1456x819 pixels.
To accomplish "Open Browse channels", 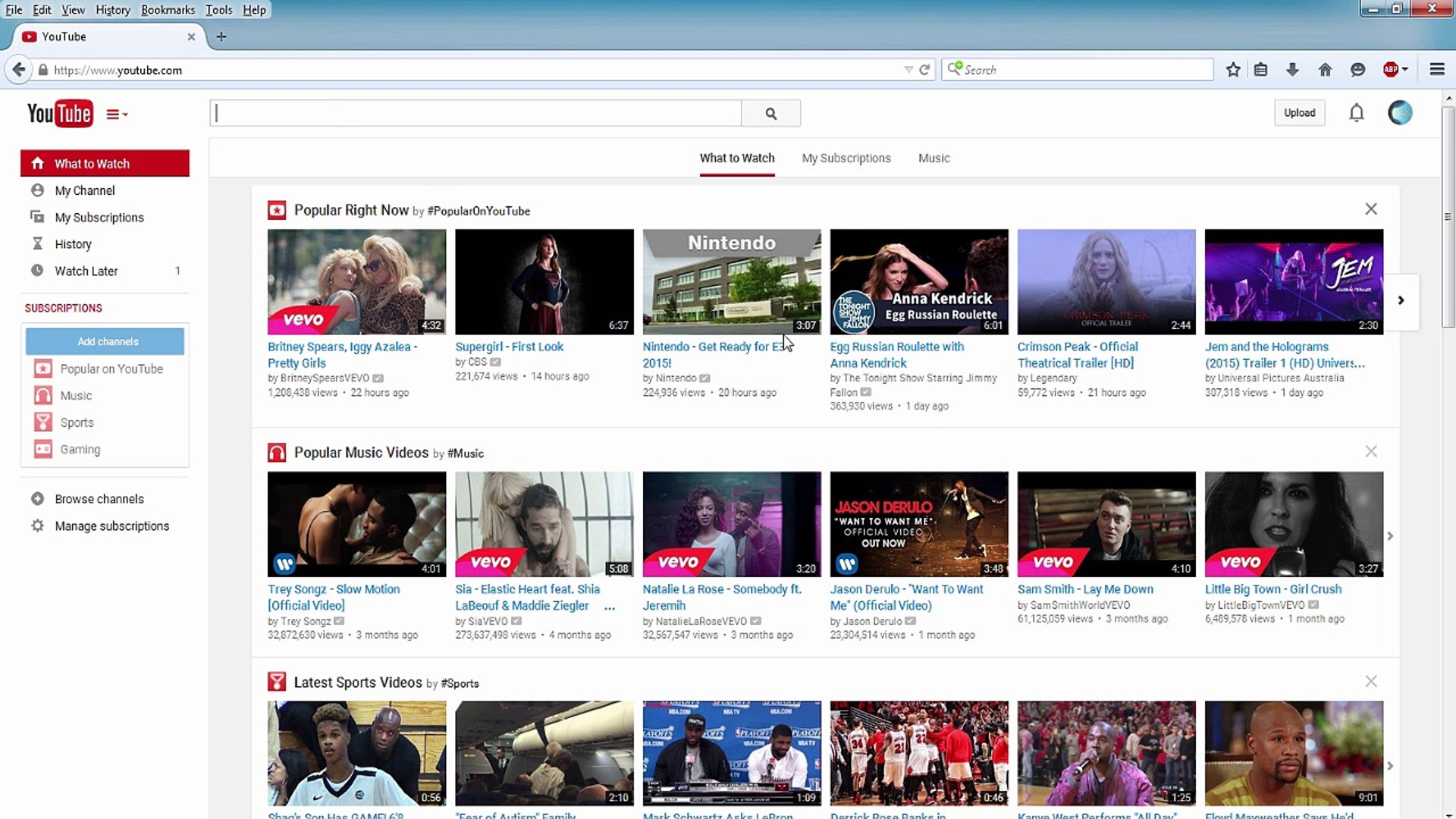I will [x=99, y=498].
